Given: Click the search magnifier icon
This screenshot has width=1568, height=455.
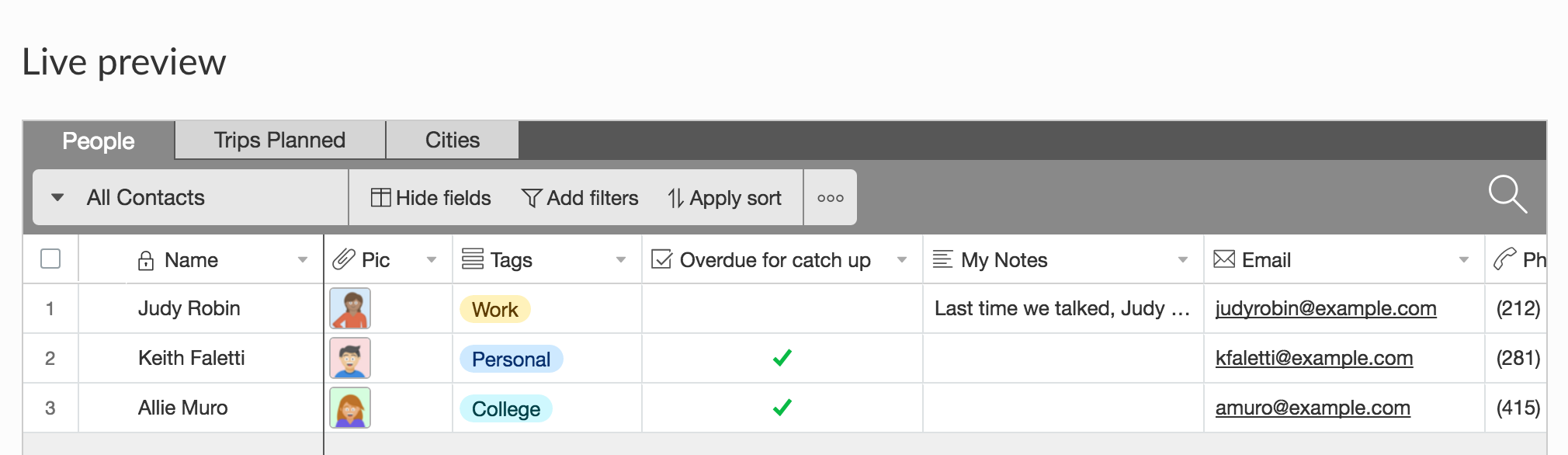Looking at the screenshot, I should click(x=1507, y=194).
